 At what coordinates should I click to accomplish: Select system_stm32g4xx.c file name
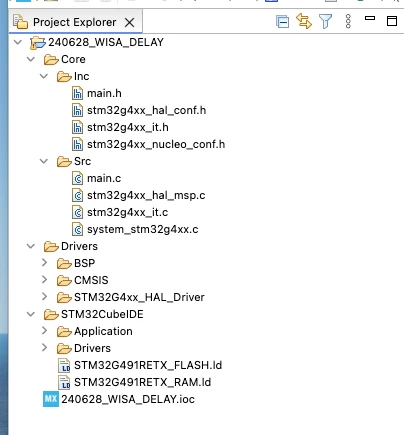click(x=143, y=229)
